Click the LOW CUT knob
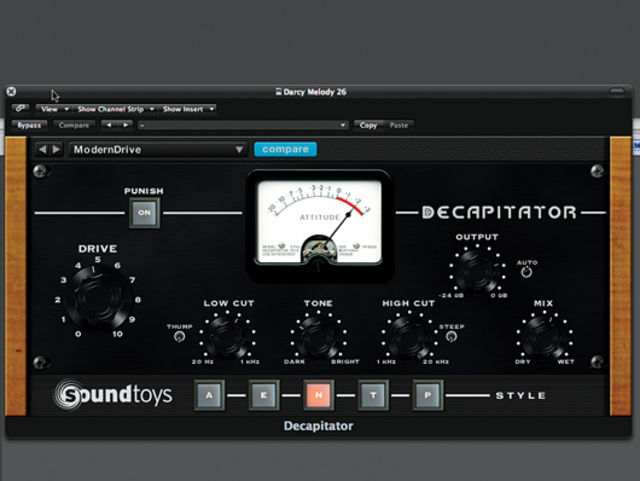640x481 pixels. click(228, 337)
